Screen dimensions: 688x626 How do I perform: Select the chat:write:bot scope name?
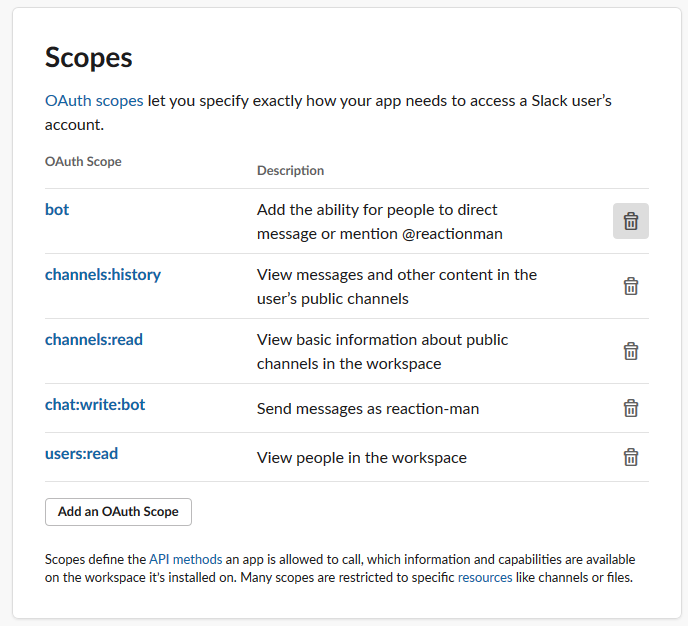click(x=95, y=405)
